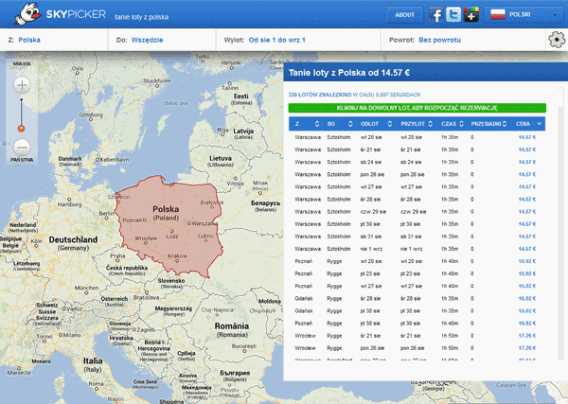Click the Polish flag icon

[498, 14]
